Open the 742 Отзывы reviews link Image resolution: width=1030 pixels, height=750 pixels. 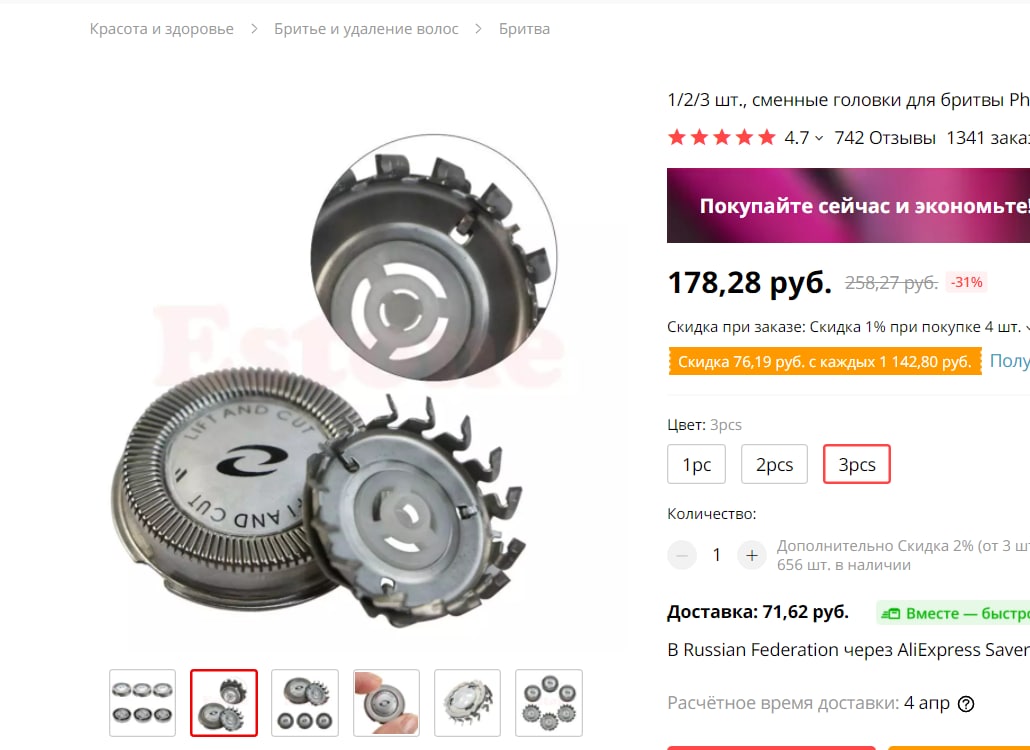[x=885, y=138]
